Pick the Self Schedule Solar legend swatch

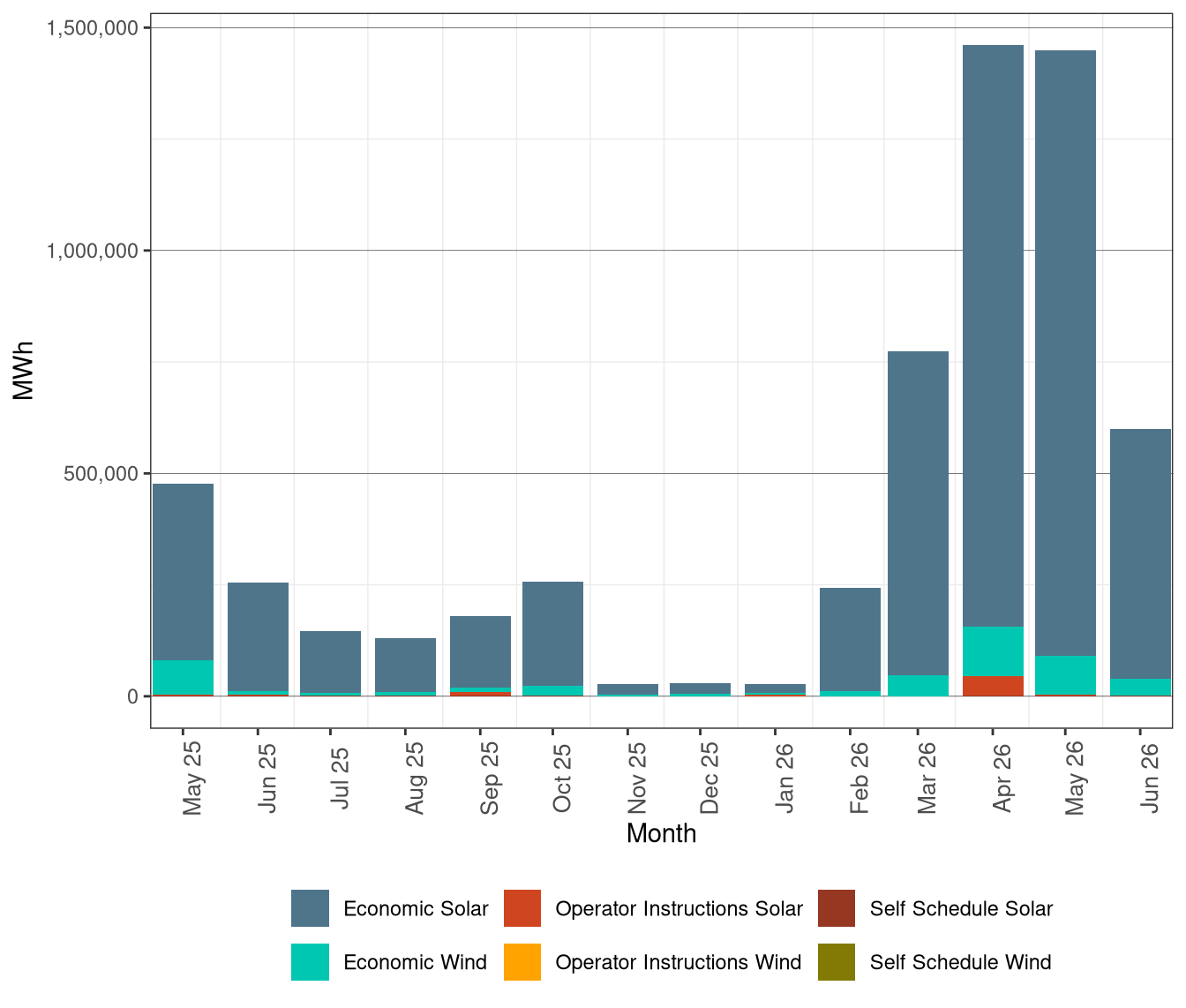pos(837,908)
